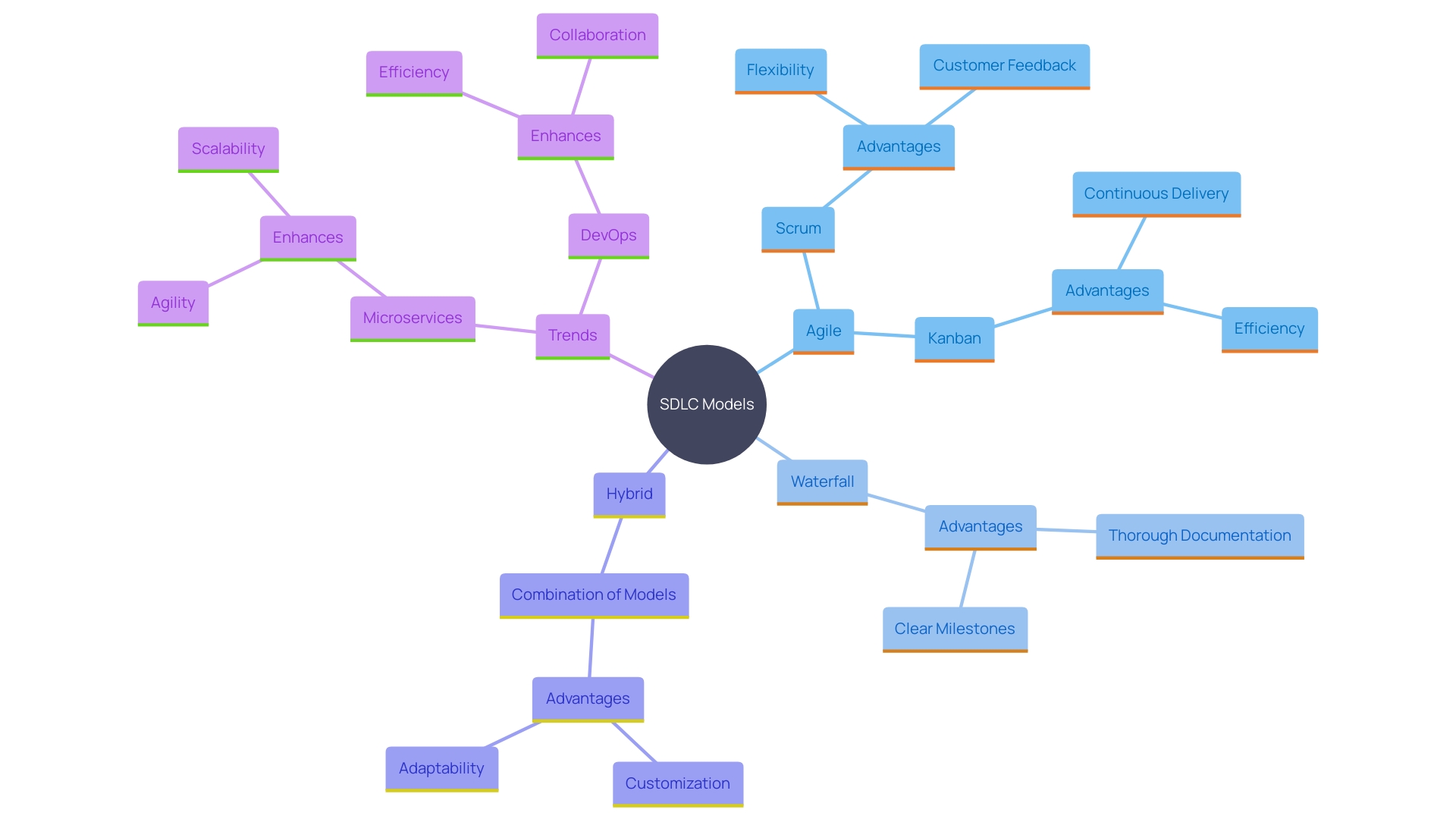Select the Thorough Documentation label
Screen dimensions: 1456x819
pyautogui.click(x=1197, y=534)
